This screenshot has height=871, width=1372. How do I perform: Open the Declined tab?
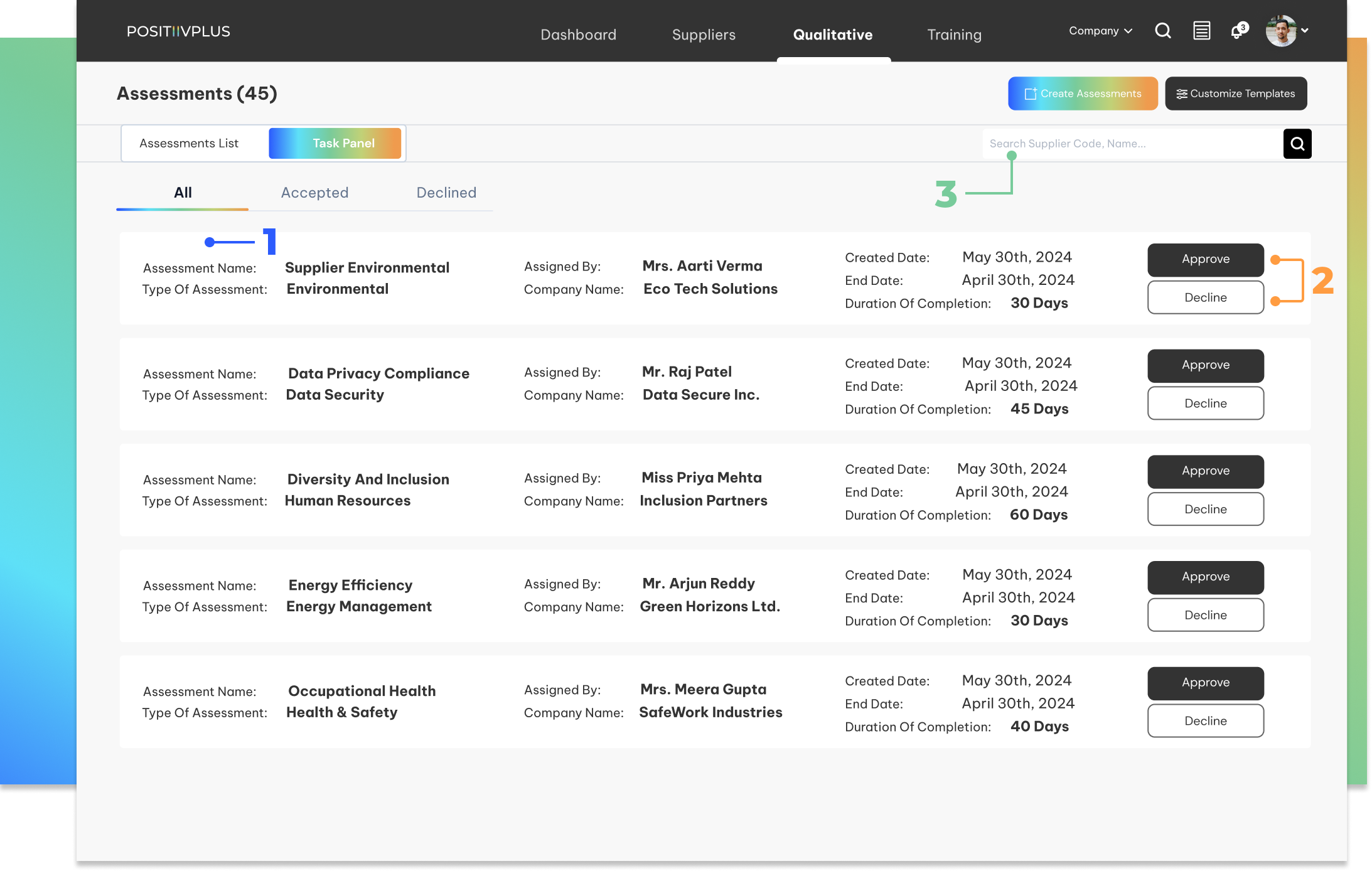pos(446,193)
